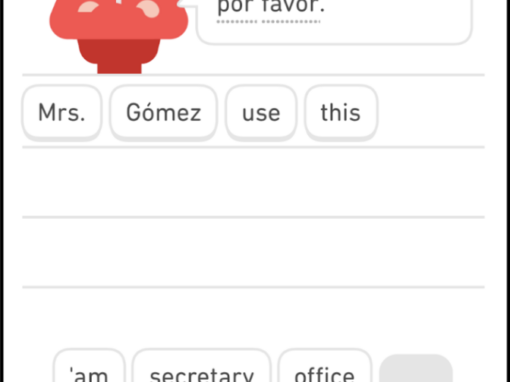
Task: Click the empty third answer line
Action: click(x=253, y=252)
